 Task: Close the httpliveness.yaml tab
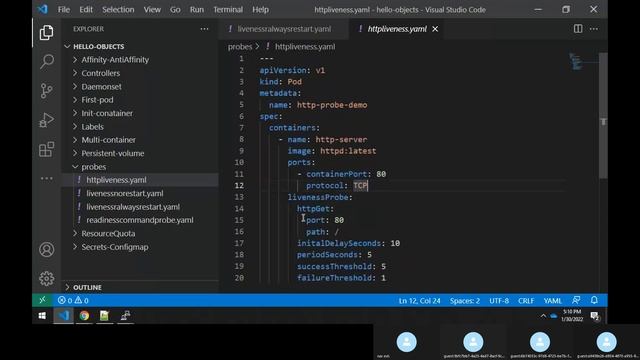click(x=435, y=29)
